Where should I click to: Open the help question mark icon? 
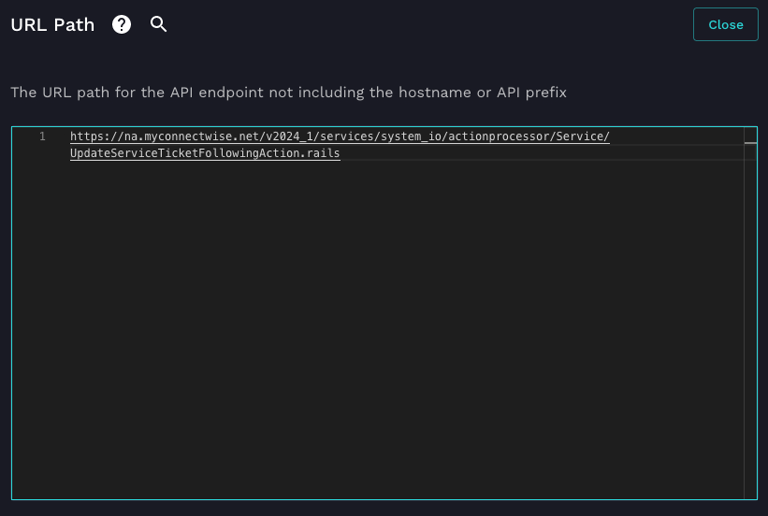click(x=121, y=24)
